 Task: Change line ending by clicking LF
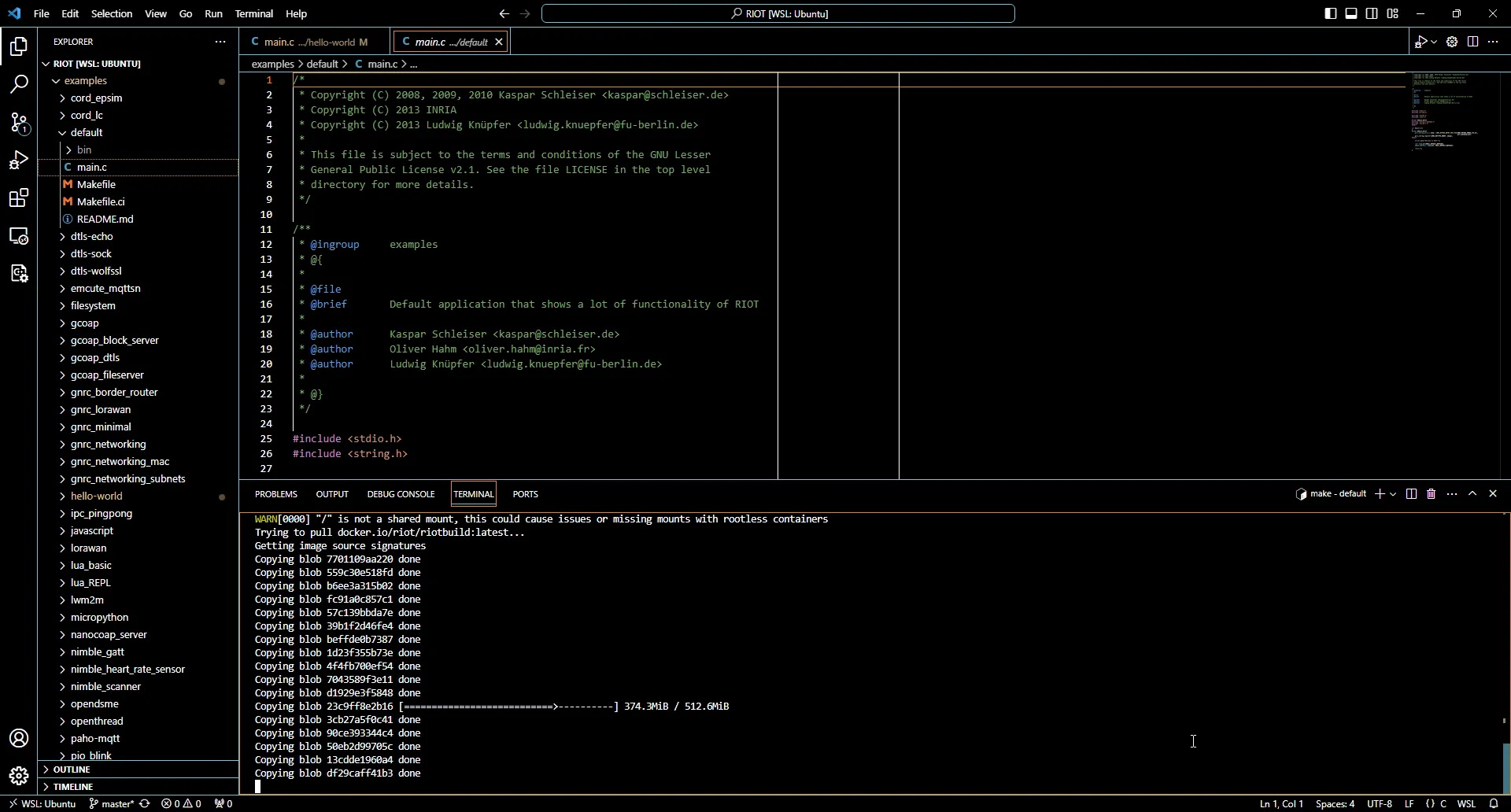[x=1409, y=804]
